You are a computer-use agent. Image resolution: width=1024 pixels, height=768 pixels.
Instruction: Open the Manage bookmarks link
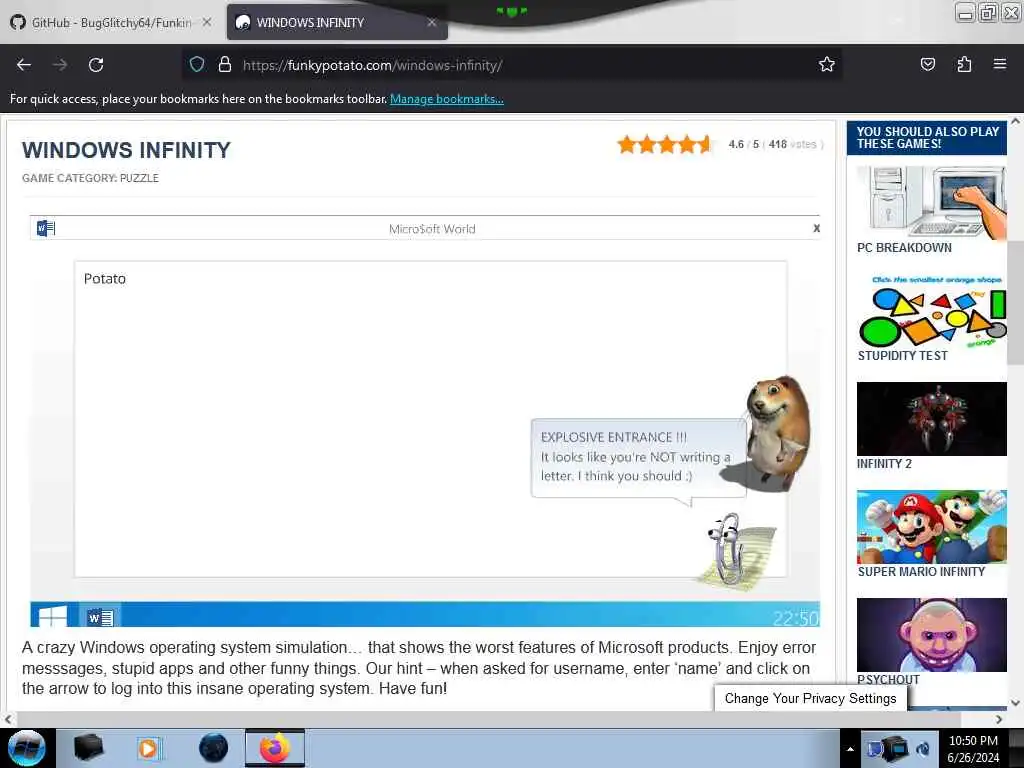(x=447, y=99)
